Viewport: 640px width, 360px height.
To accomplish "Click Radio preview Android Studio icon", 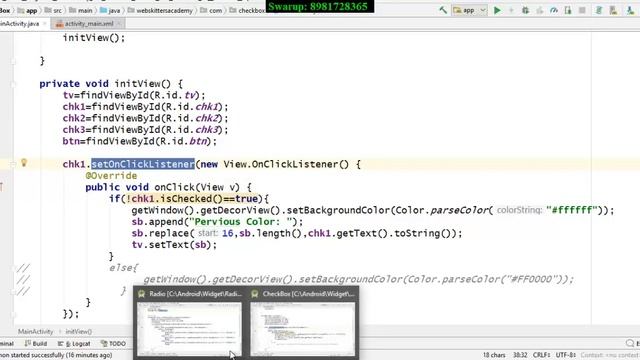I will click(142, 294).
